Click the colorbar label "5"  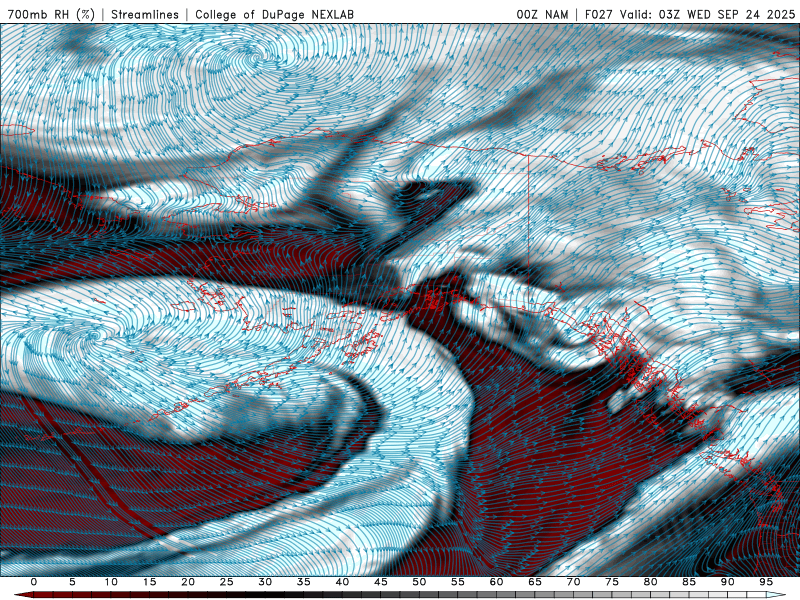[x=72, y=582]
